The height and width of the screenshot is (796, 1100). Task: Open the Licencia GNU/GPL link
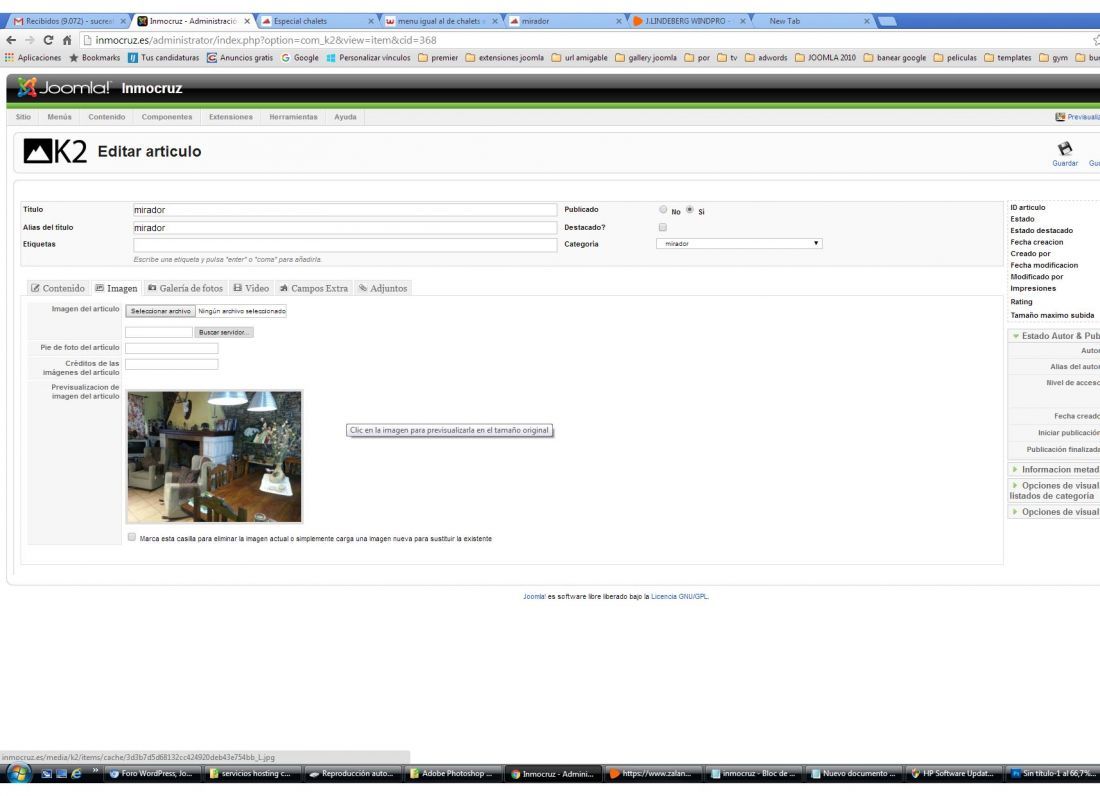[x=680, y=596]
